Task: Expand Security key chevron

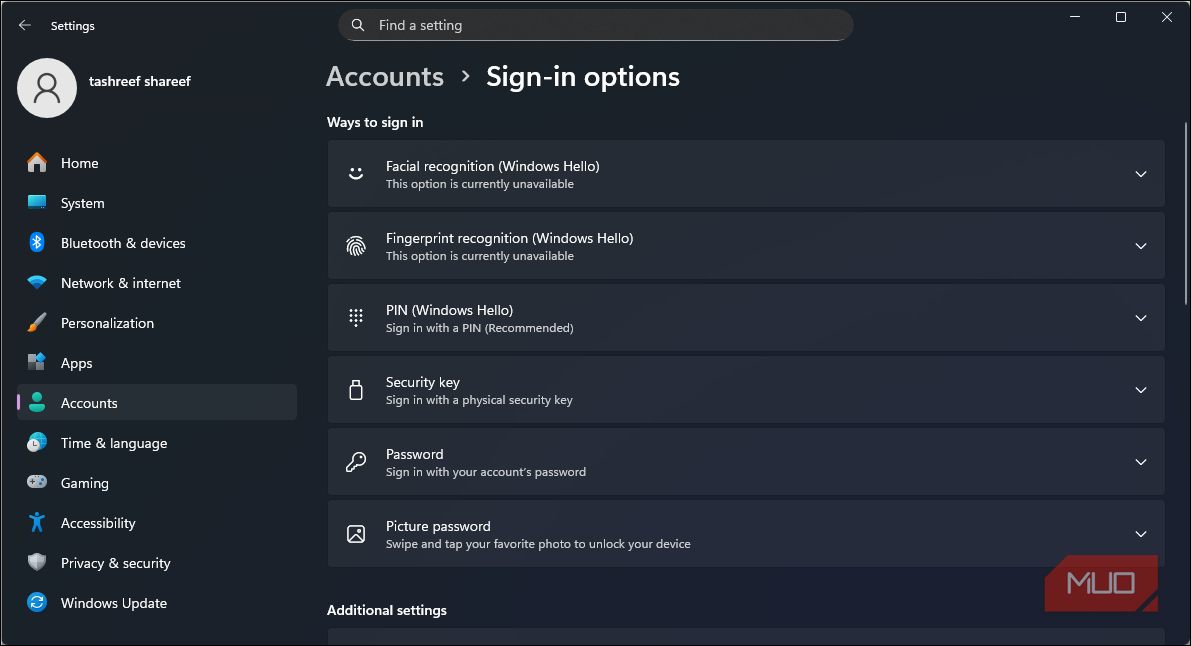Action: [1140, 390]
